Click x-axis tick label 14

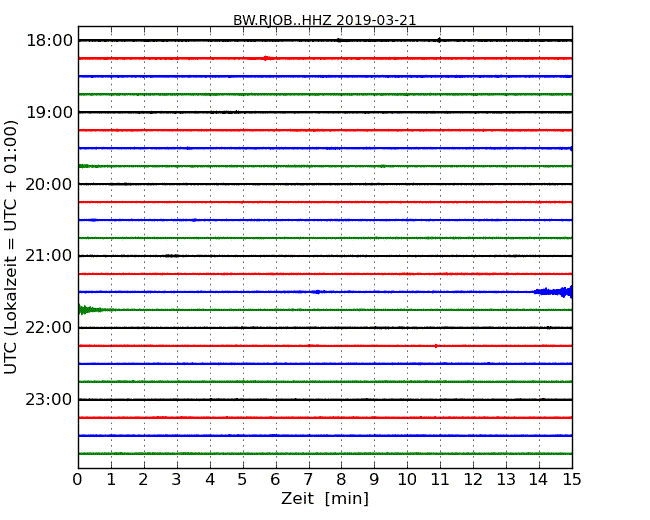point(539,480)
